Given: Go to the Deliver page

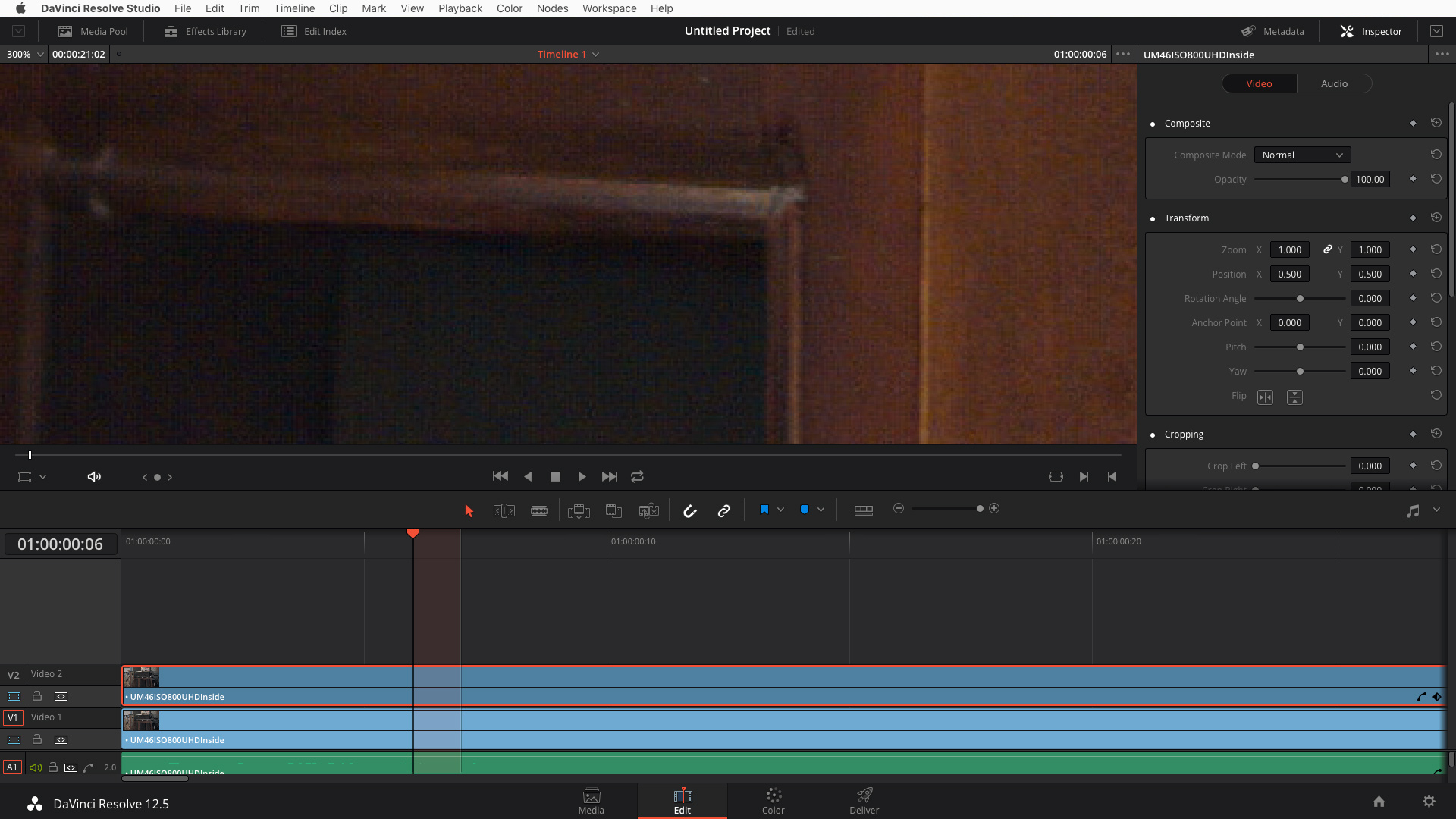Looking at the screenshot, I should [x=864, y=801].
